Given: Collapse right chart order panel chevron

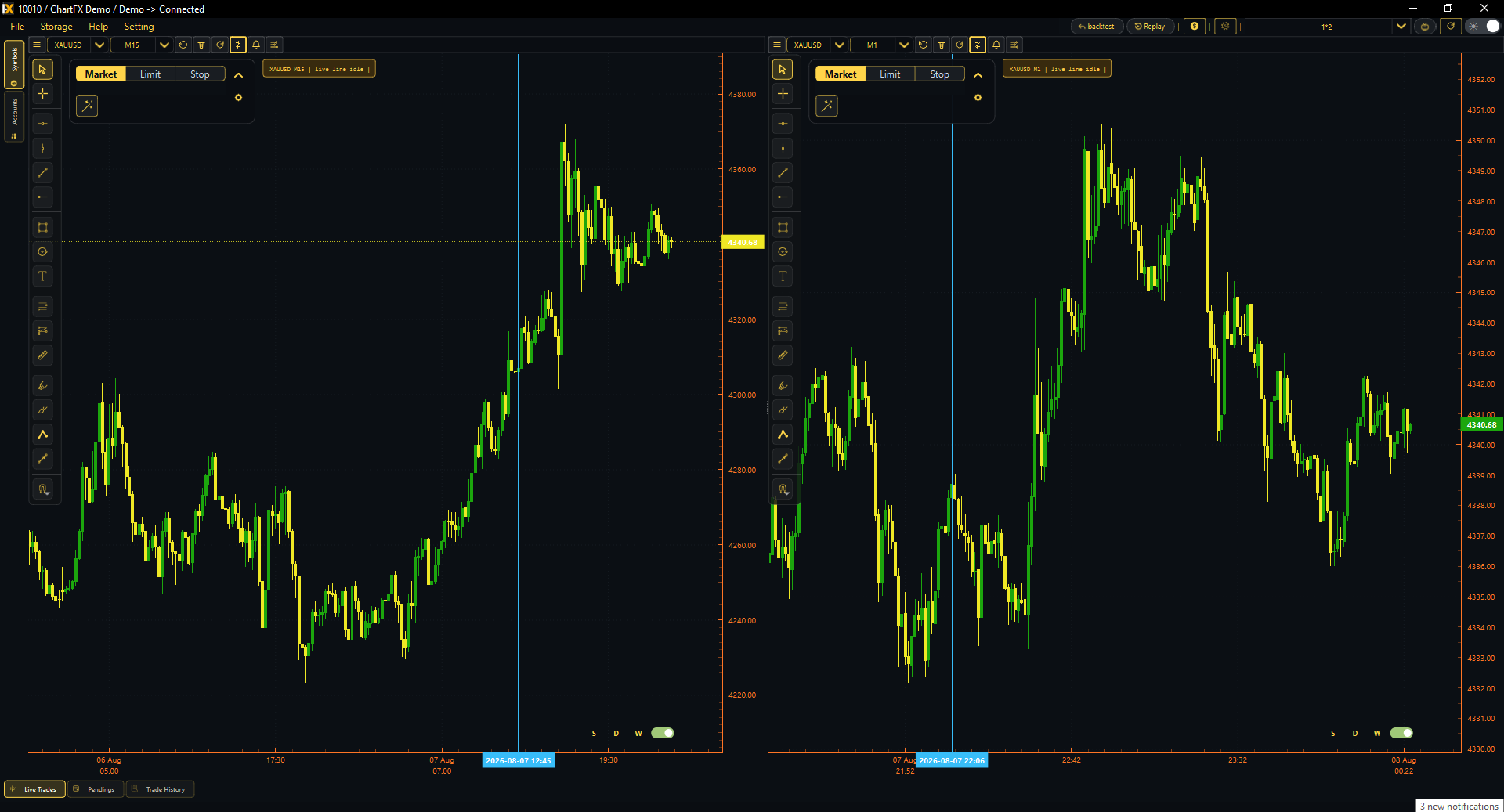Looking at the screenshot, I should pos(978,75).
